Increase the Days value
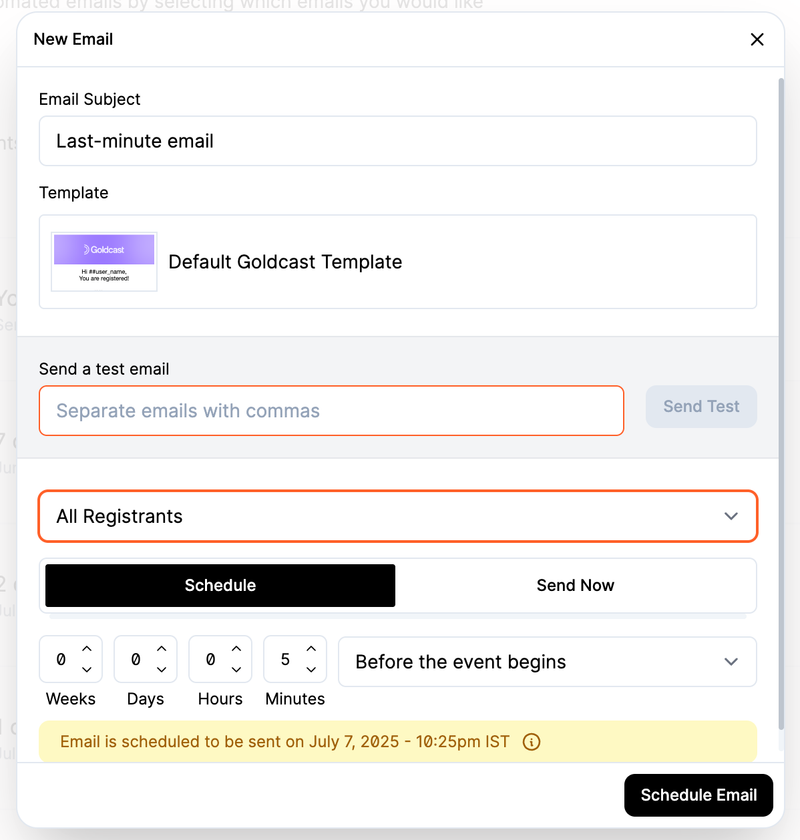This screenshot has height=840, width=800. 162,650
